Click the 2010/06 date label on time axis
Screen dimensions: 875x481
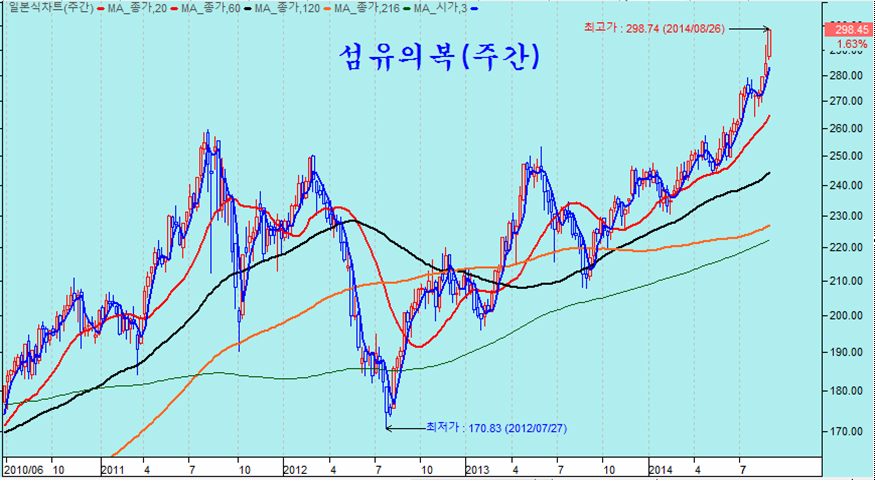22,468
